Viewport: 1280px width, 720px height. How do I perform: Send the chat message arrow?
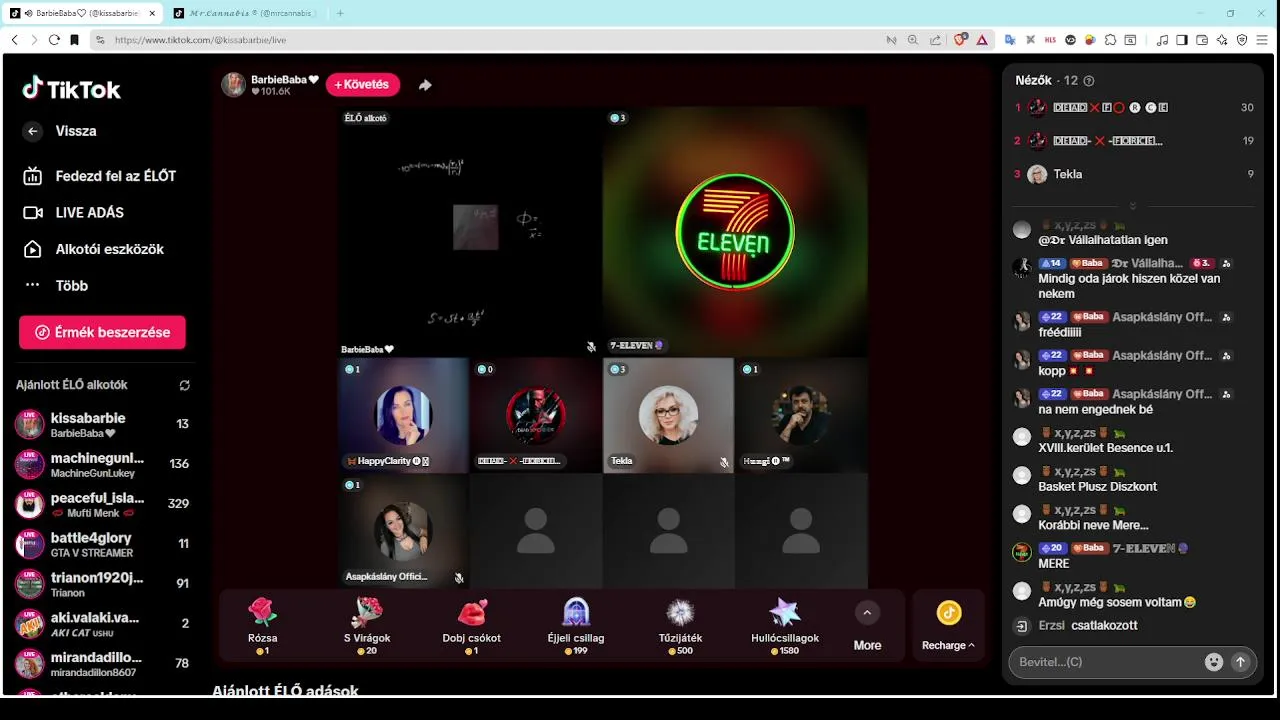point(1241,662)
